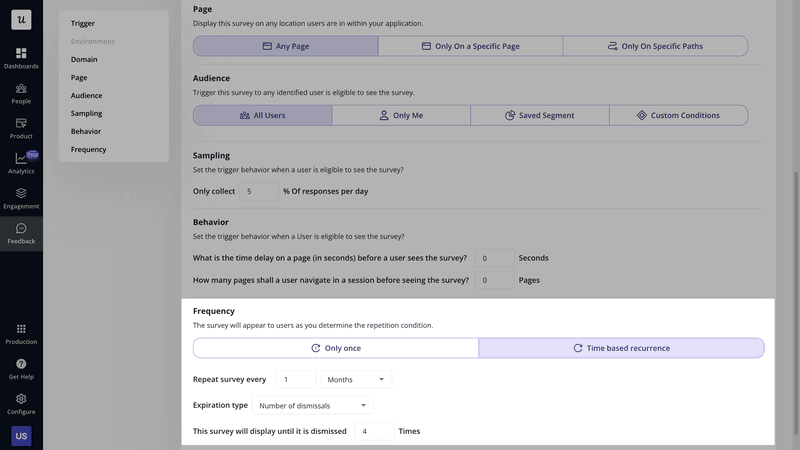Choose Time based recurrence frequency
Image resolution: width=800 pixels, height=450 pixels.
(621, 348)
